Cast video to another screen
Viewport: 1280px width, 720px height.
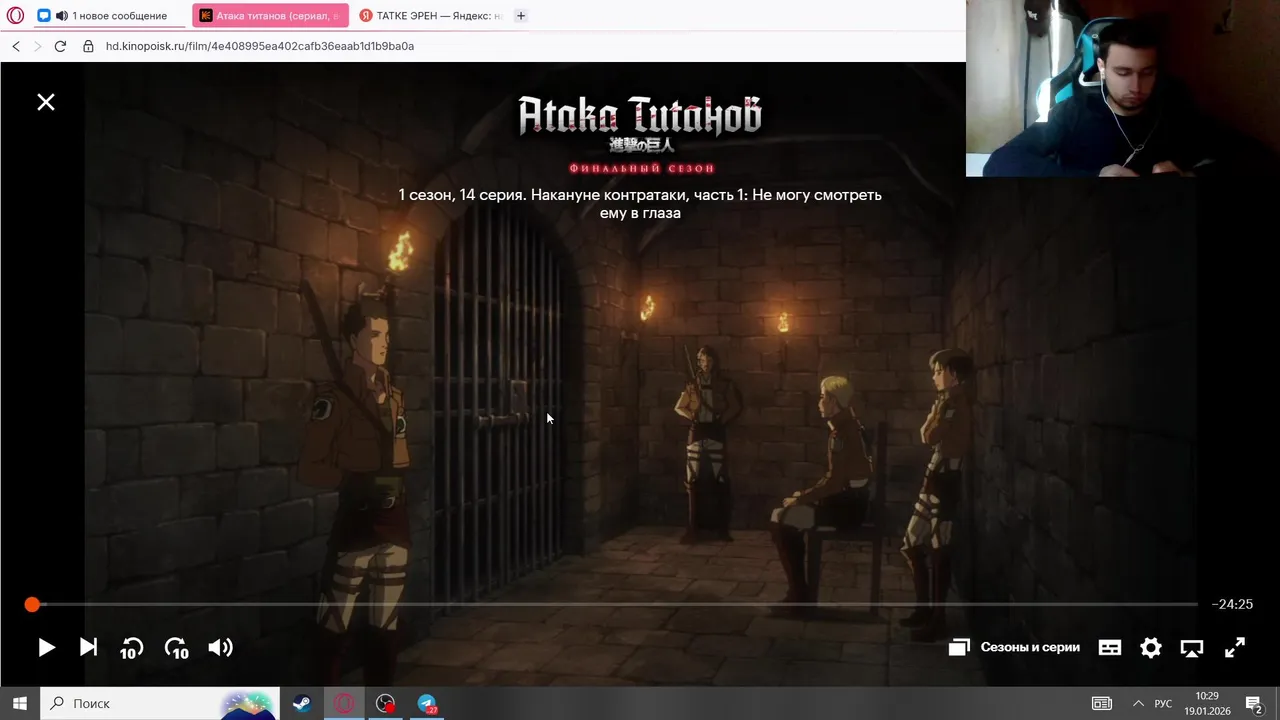1192,648
